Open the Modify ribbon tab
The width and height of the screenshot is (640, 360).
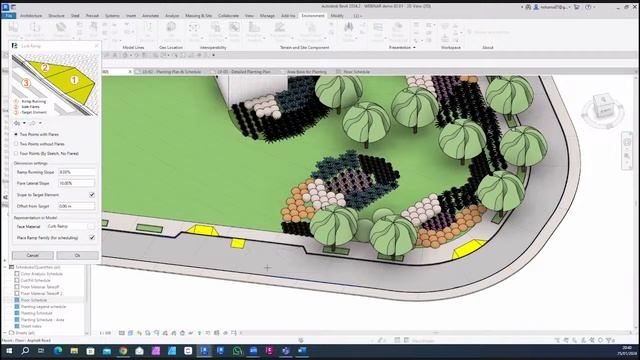337,16
